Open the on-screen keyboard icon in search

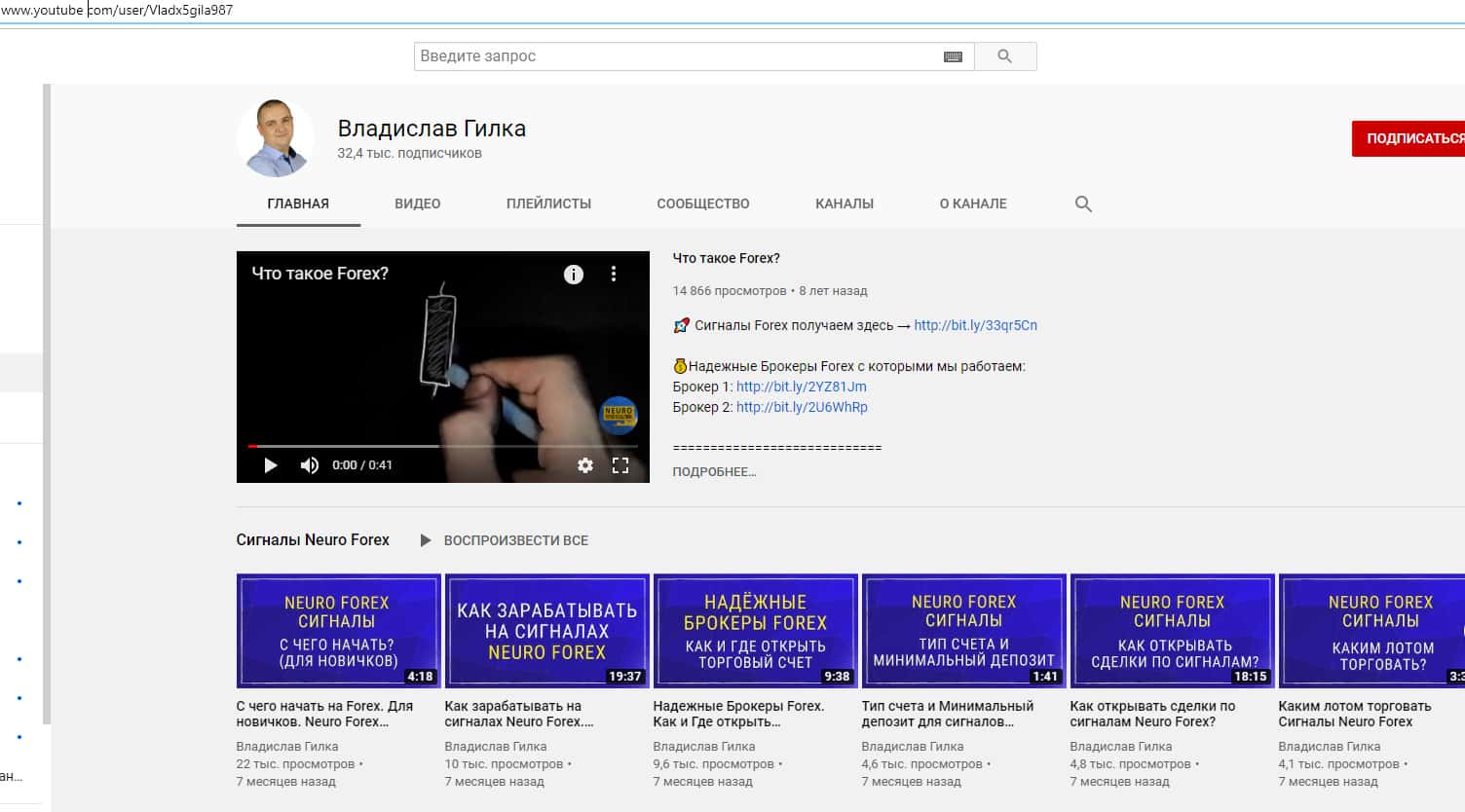(953, 56)
